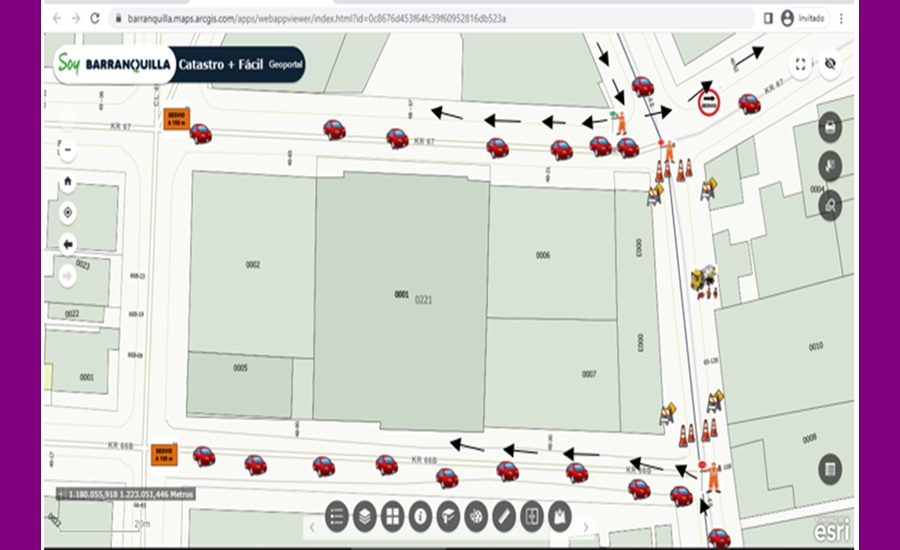Click the map Home extent button
This screenshot has height=550, width=900.
point(68,182)
